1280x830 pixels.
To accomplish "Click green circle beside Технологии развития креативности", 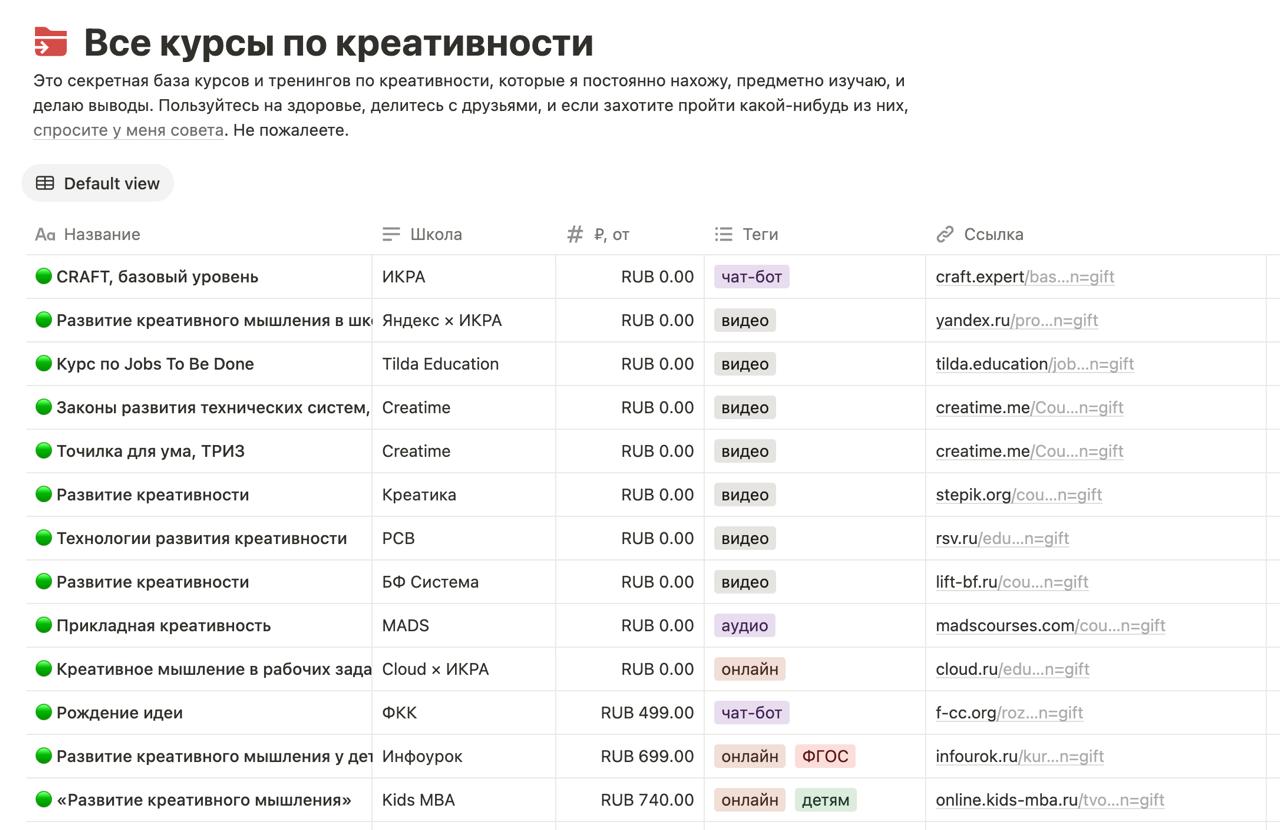I will click(43, 537).
